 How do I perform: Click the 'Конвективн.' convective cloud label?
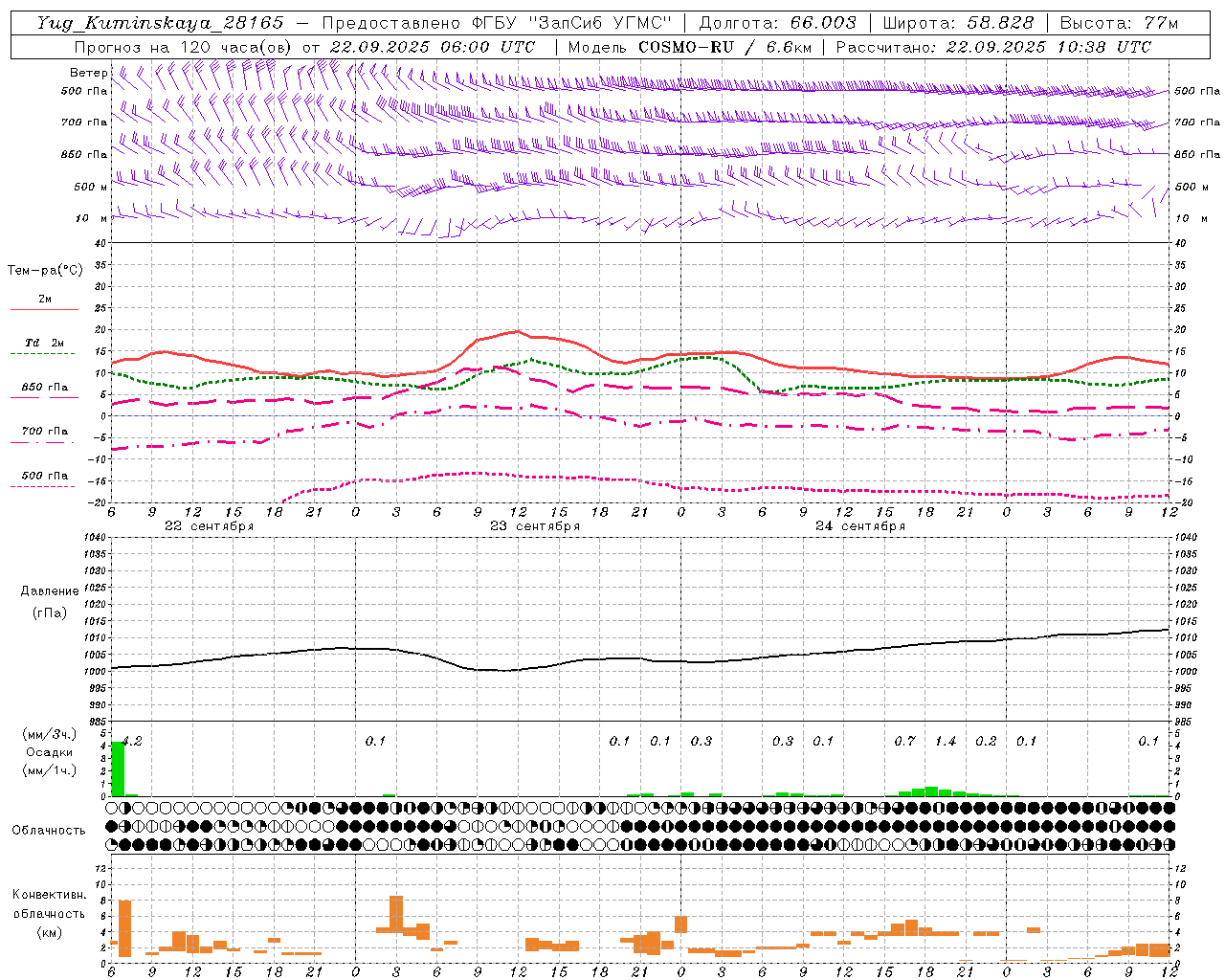(x=50, y=895)
